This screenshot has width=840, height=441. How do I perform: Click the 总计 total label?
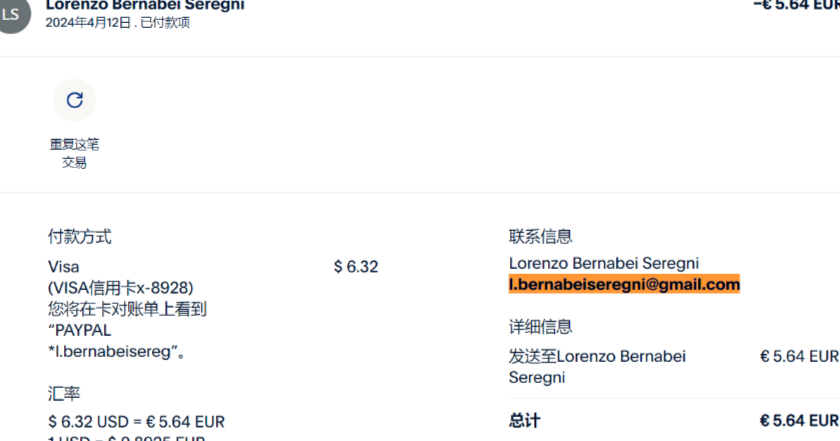(x=524, y=421)
